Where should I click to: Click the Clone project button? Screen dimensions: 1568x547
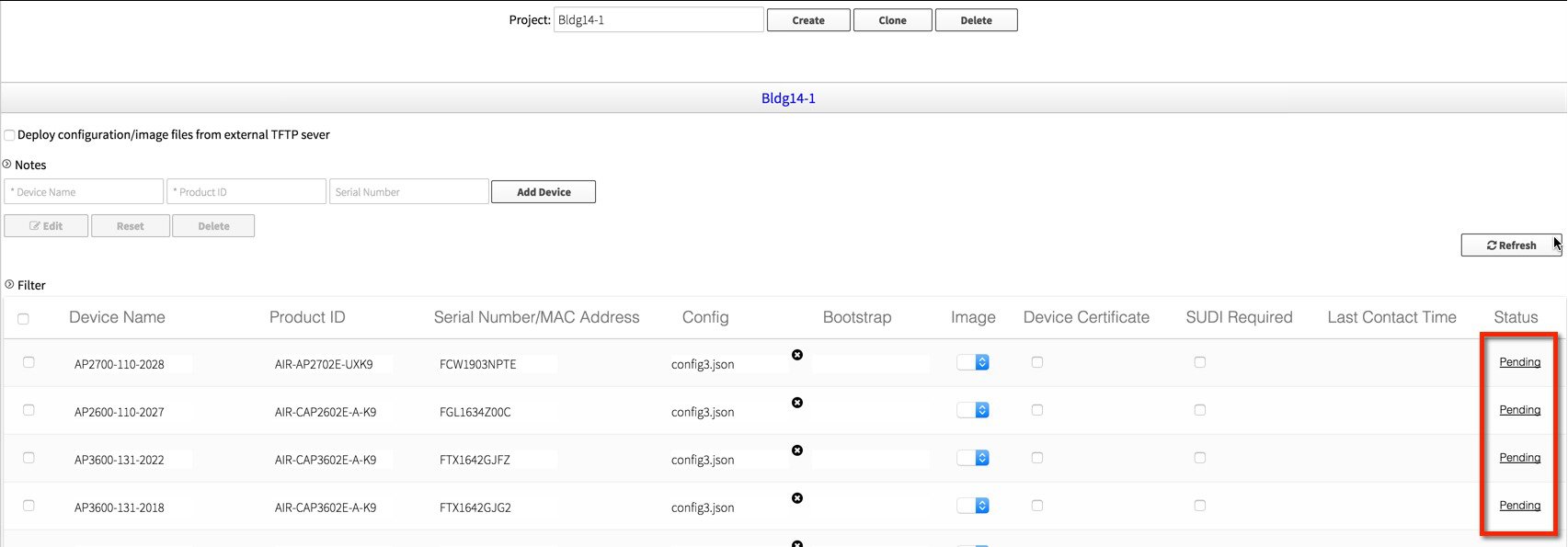[x=892, y=20]
